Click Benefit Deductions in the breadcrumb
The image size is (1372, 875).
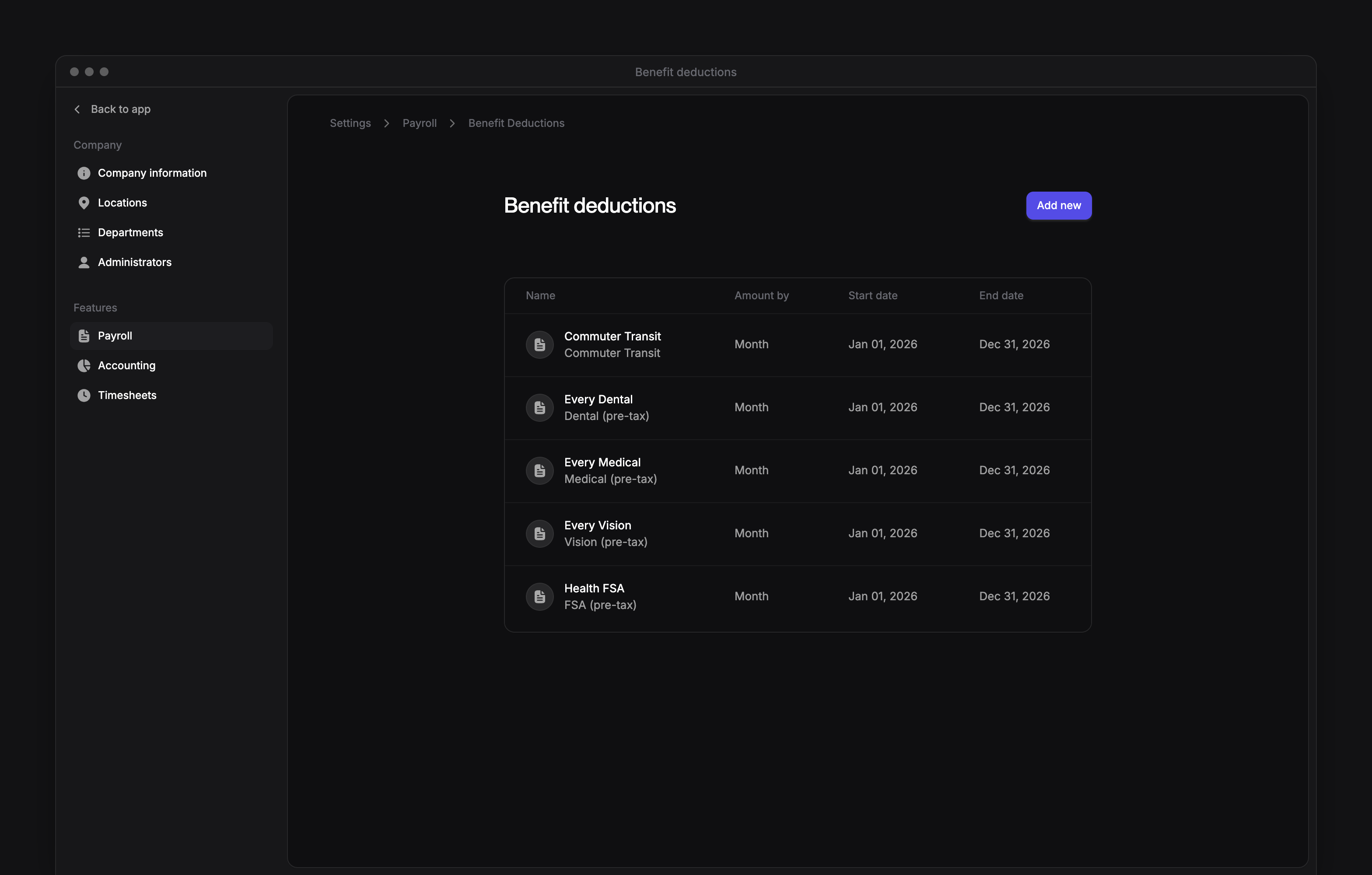point(516,123)
